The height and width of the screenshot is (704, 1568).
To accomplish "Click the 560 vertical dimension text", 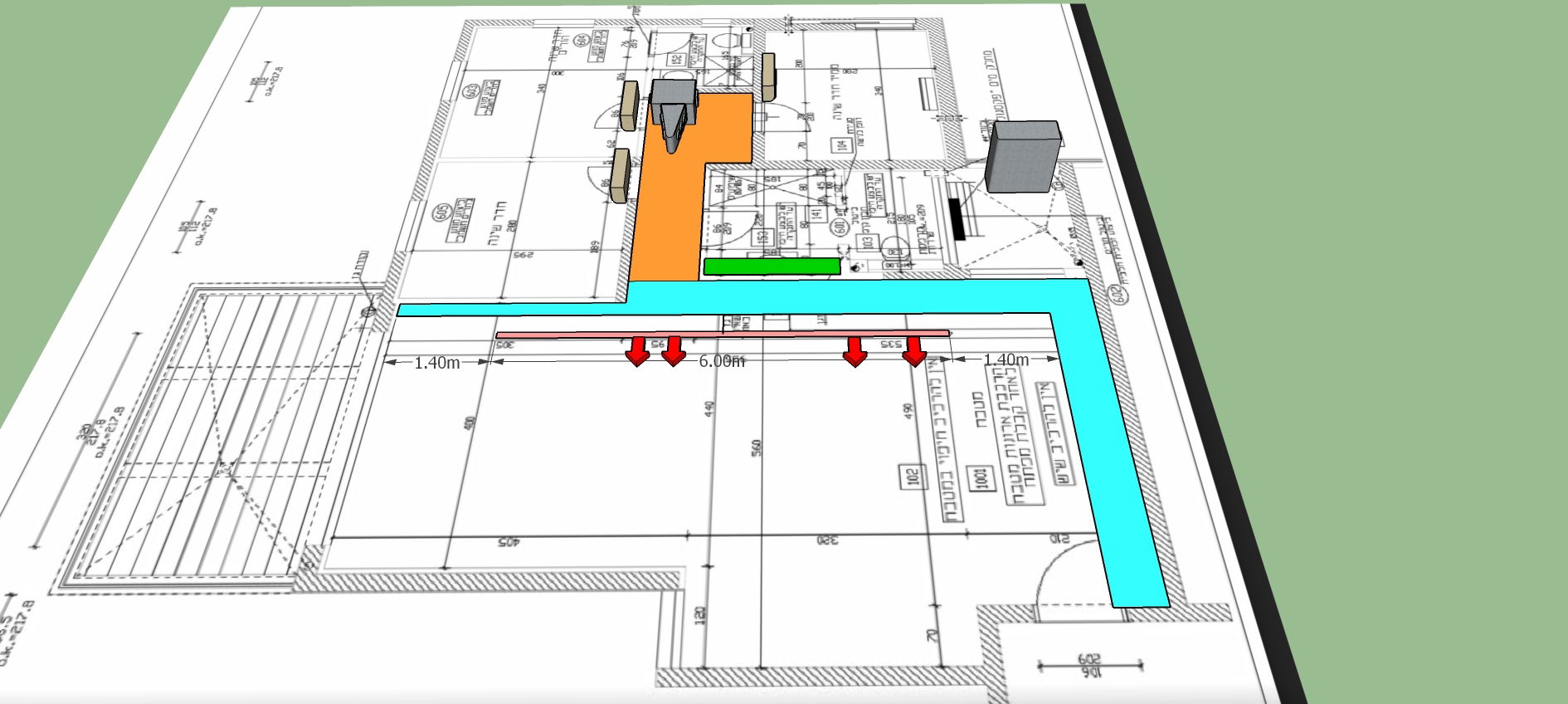I will pyautogui.click(x=755, y=448).
